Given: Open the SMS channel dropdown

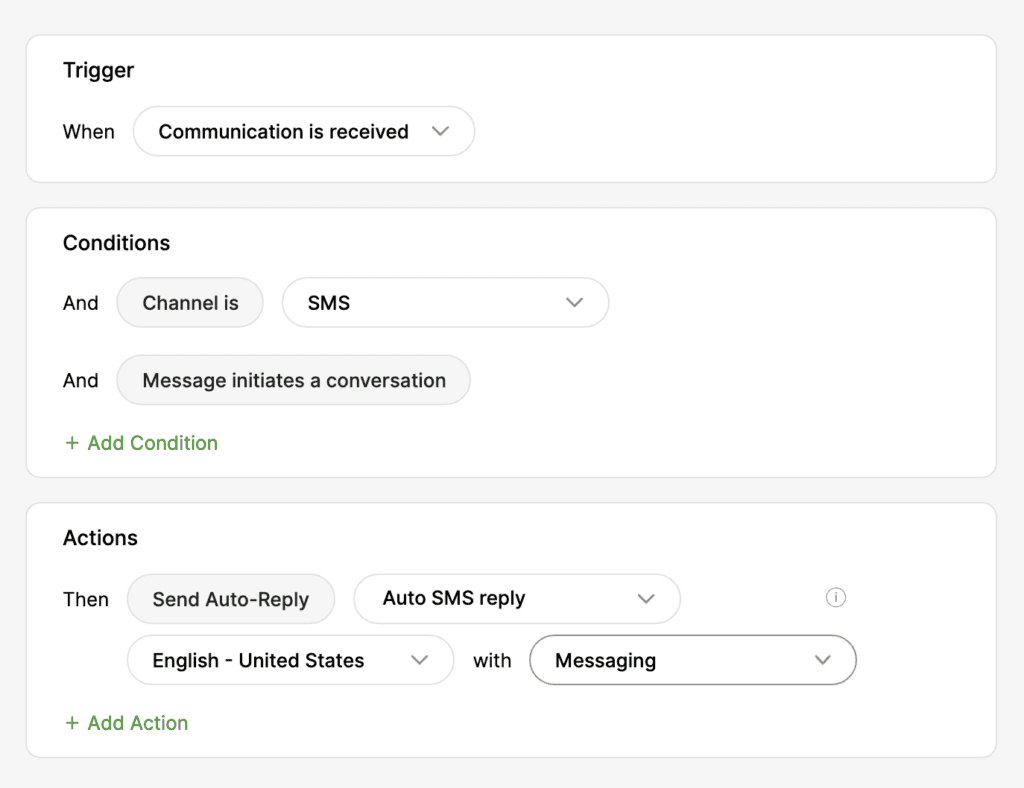Looking at the screenshot, I should click(445, 302).
